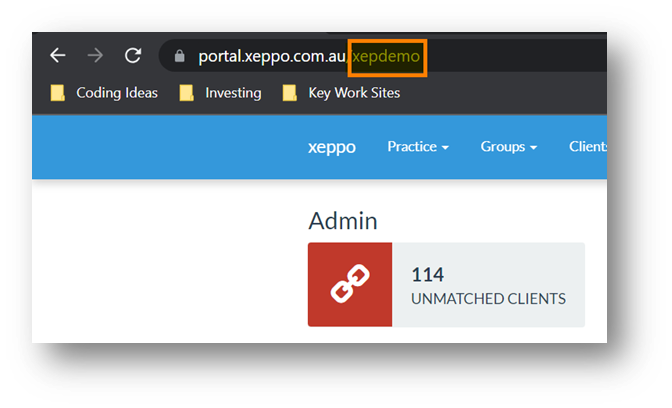Open the Practice menu label
This screenshot has width=672, height=408.
pyautogui.click(x=412, y=147)
